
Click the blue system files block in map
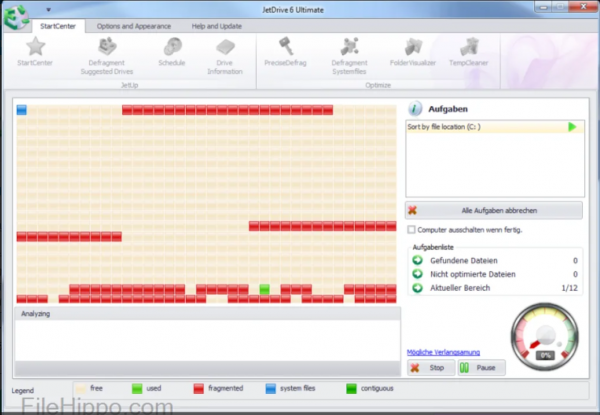[22, 110]
